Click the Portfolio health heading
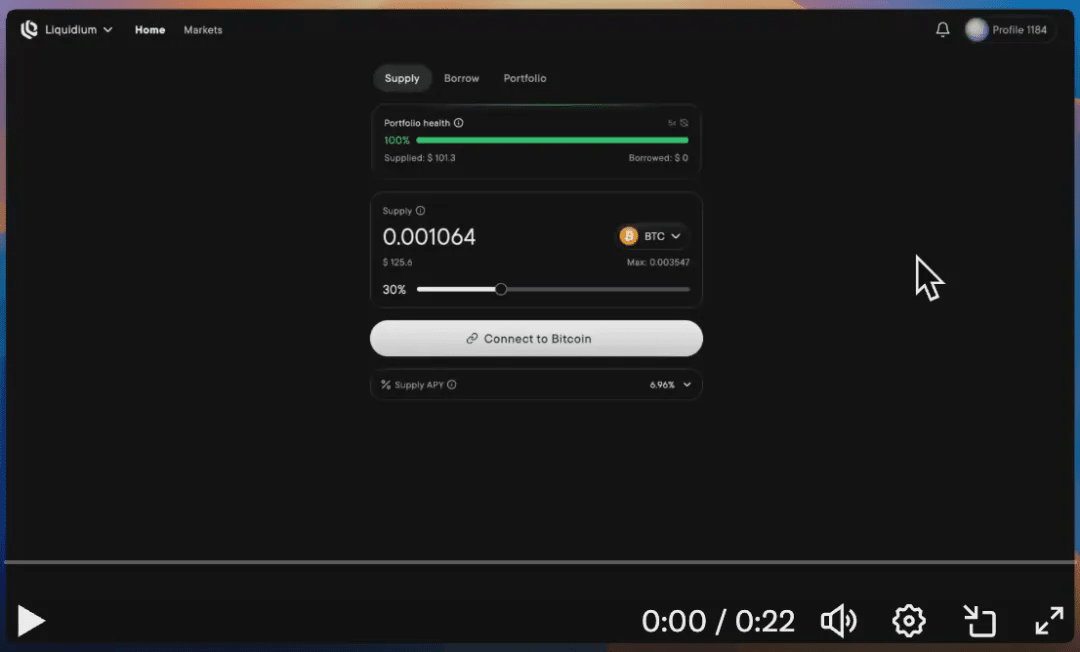This screenshot has height=652, width=1080. [x=417, y=123]
